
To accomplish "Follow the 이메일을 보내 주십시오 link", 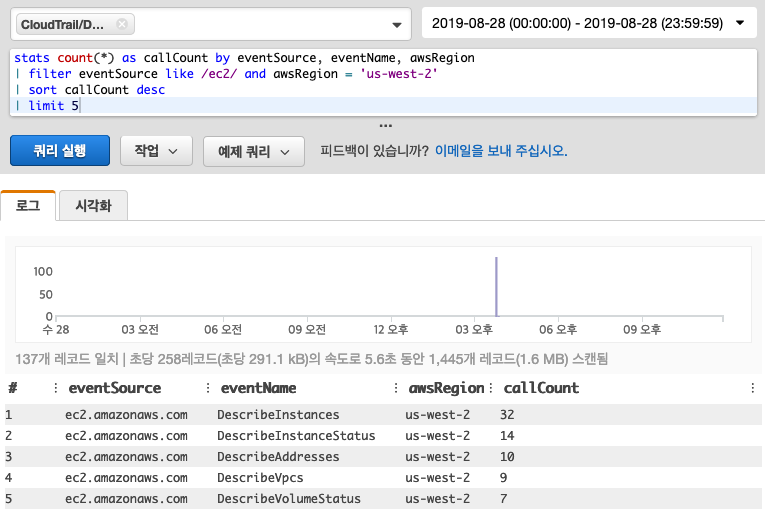I will click(501, 151).
